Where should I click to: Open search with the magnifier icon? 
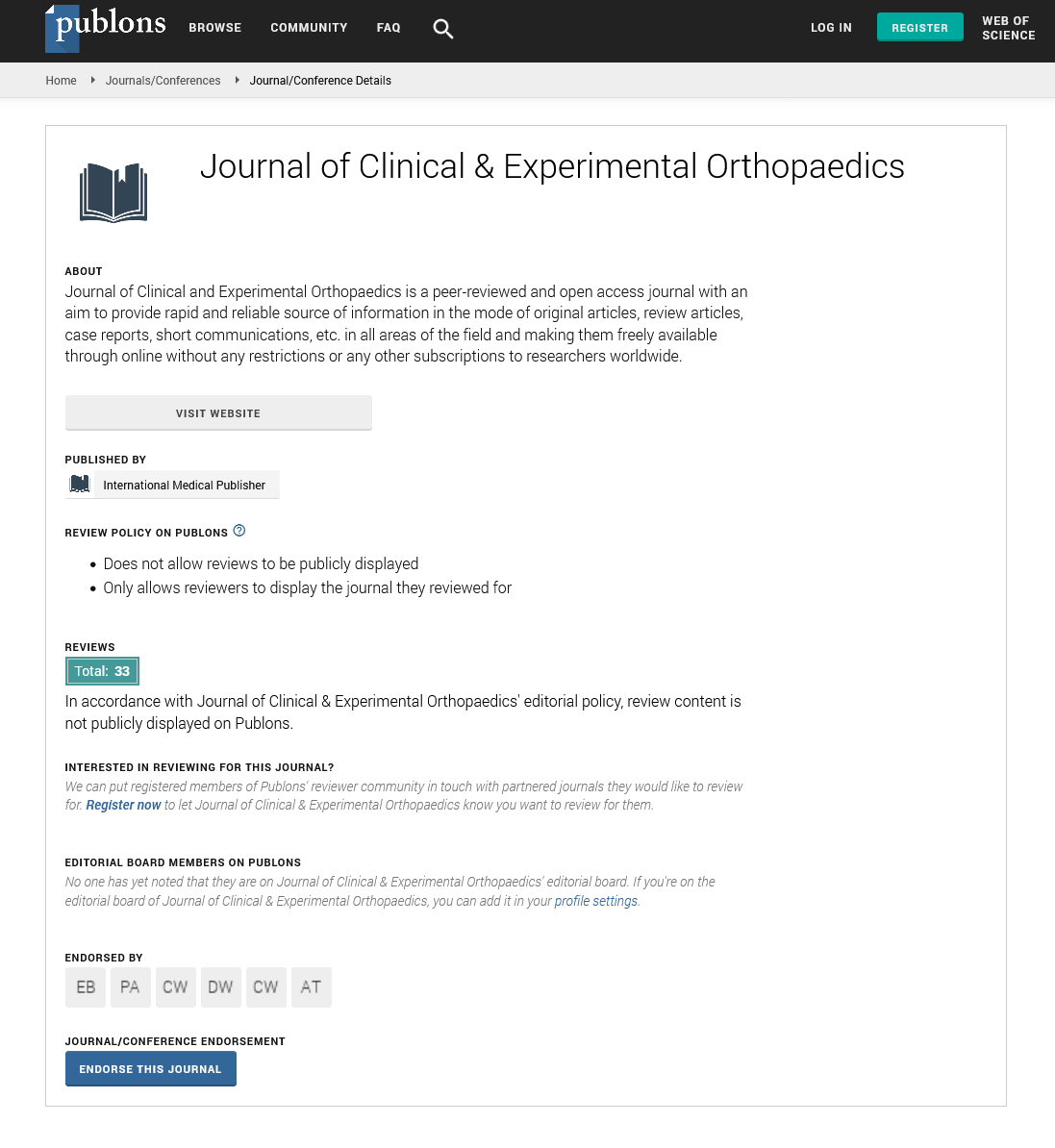tap(442, 29)
